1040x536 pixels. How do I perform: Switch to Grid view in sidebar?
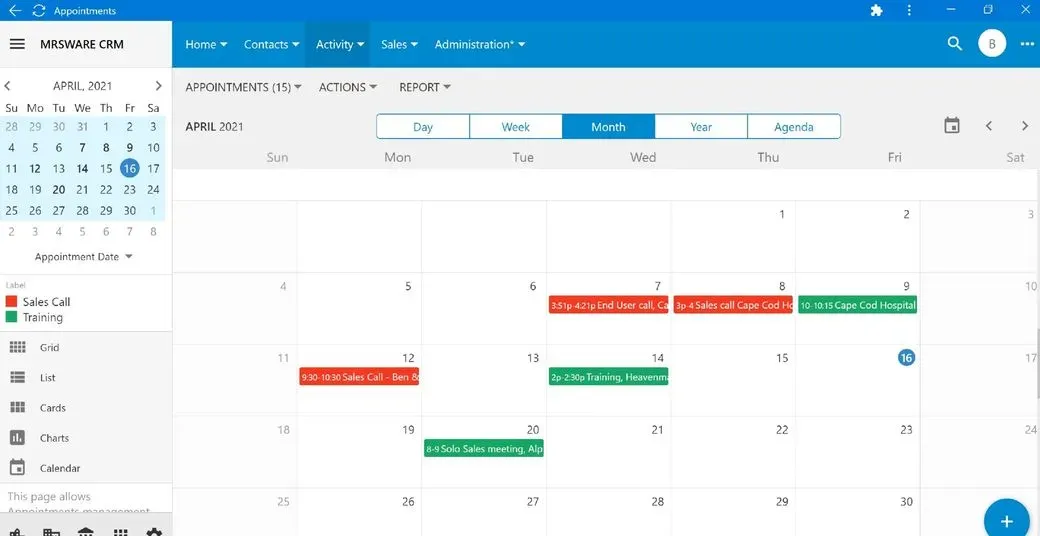(49, 348)
